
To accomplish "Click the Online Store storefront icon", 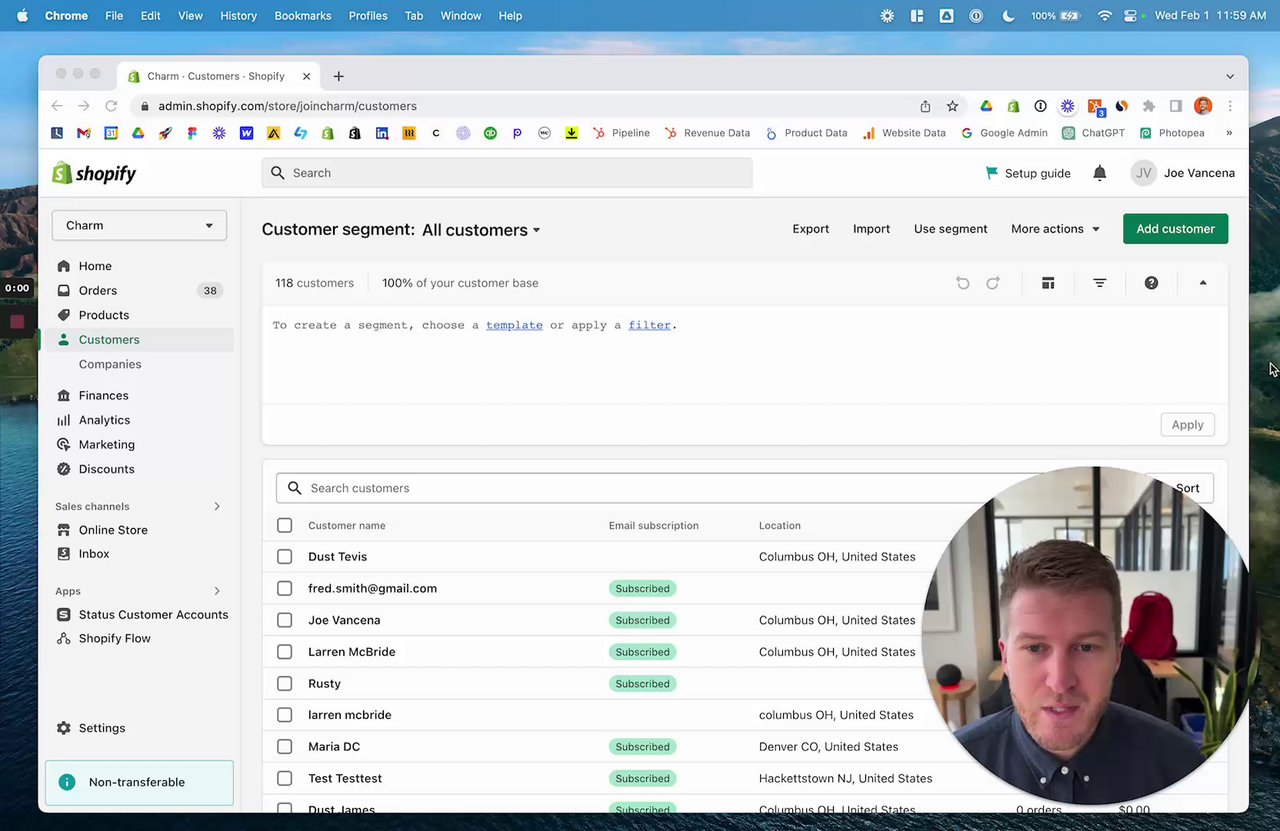I will (x=64, y=530).
